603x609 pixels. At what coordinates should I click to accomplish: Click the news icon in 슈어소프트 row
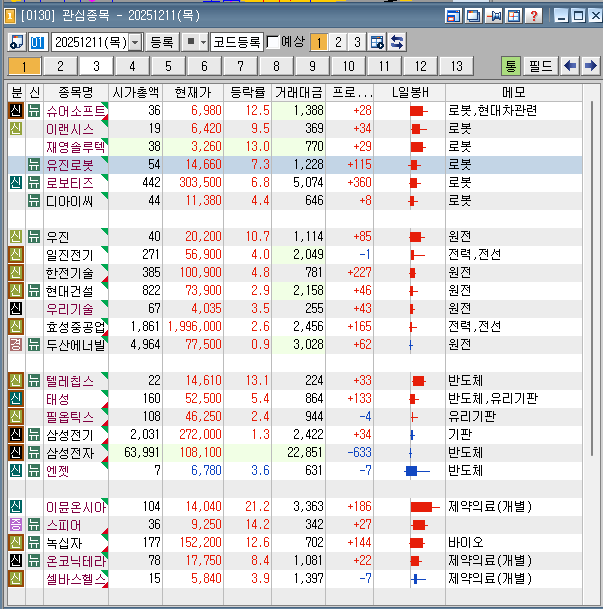point(34,111)
